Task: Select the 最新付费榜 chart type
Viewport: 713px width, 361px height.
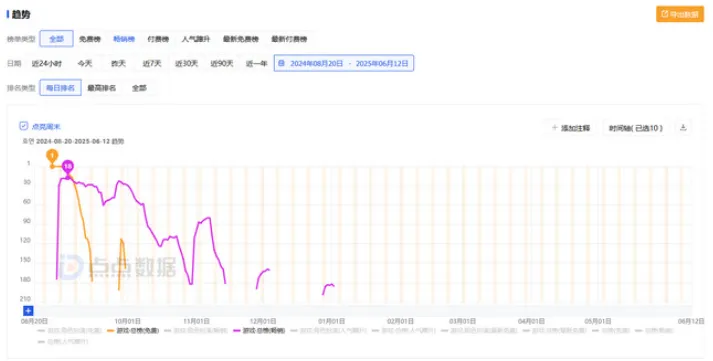Action: 289,39
